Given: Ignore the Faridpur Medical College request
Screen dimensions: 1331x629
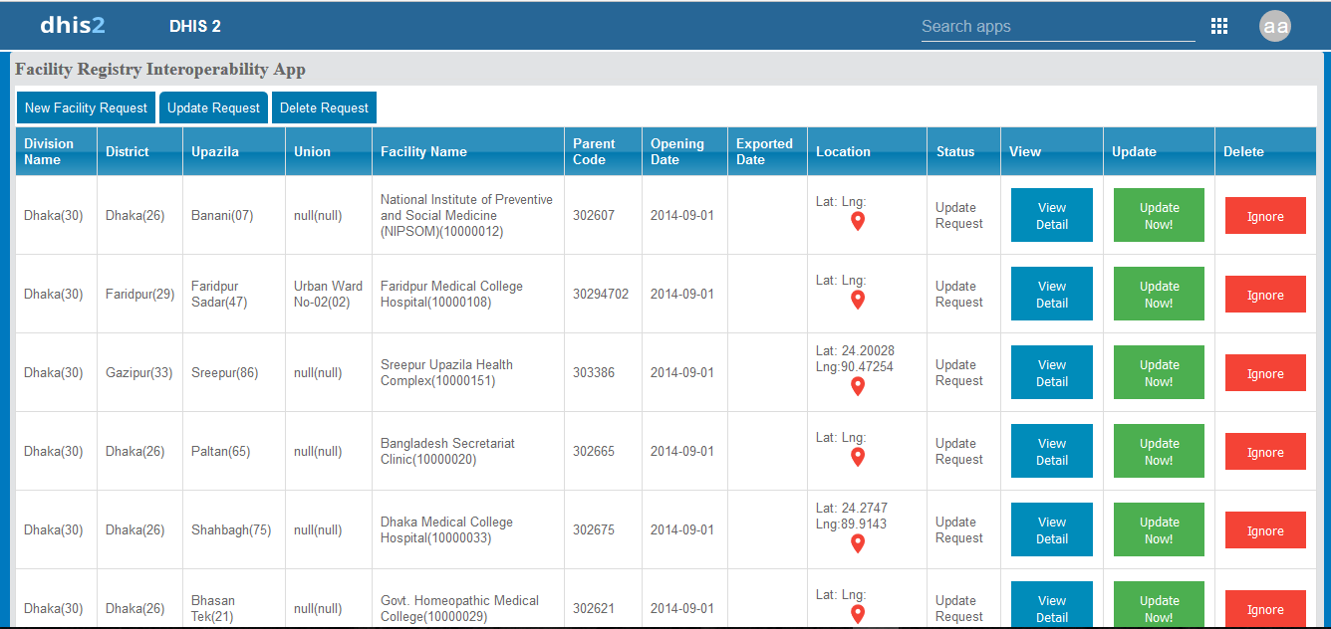Looking at the screenshot, I should (1265, 295).
